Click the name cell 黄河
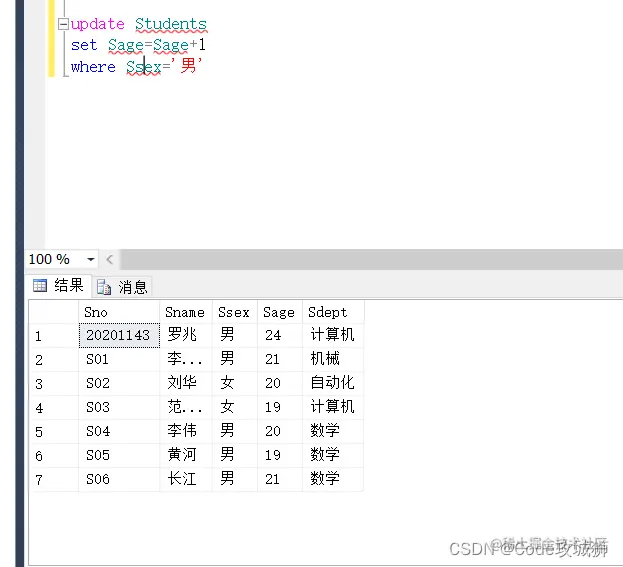The image size is (623, 567). (x=186, y=455)
